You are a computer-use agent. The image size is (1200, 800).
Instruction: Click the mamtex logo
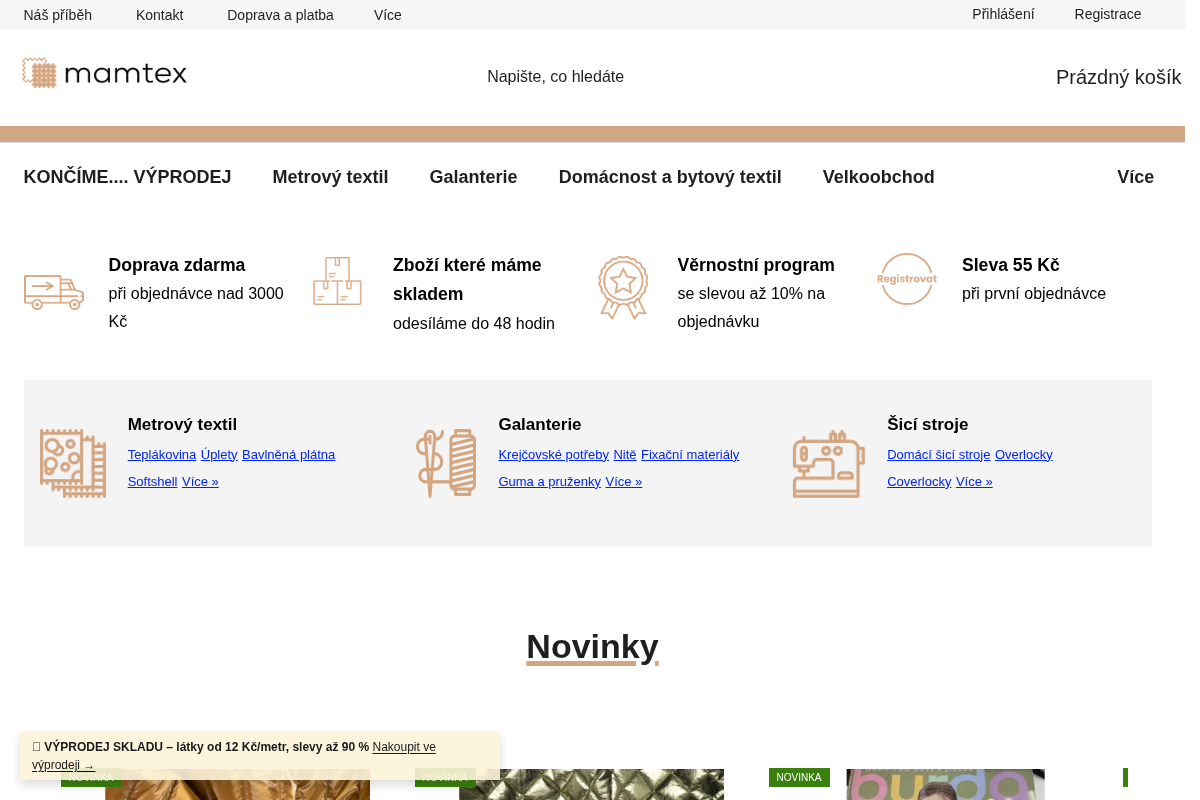pos(105,73)
